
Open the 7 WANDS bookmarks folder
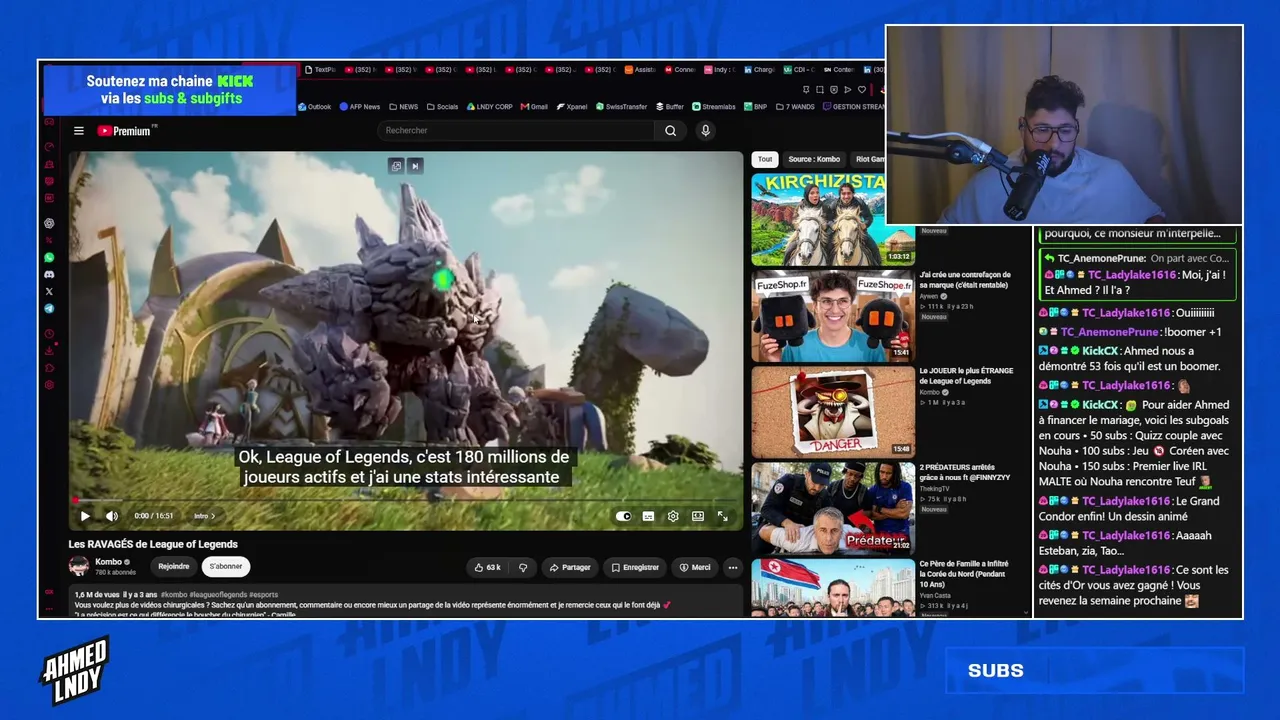pyautogui.click(x=795, y=107)
